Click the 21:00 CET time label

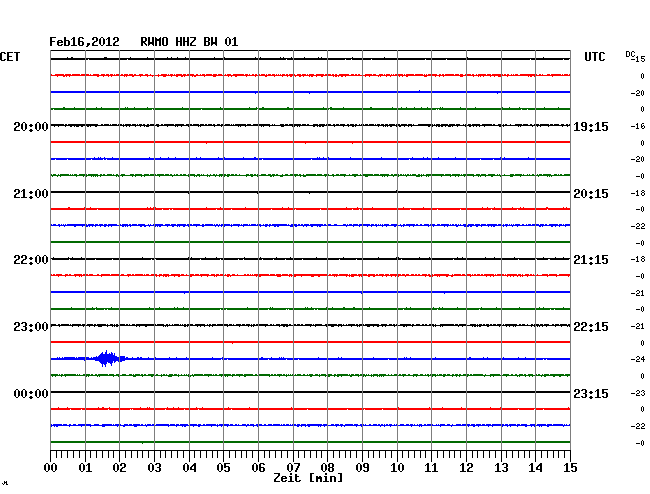pos(31,194)
